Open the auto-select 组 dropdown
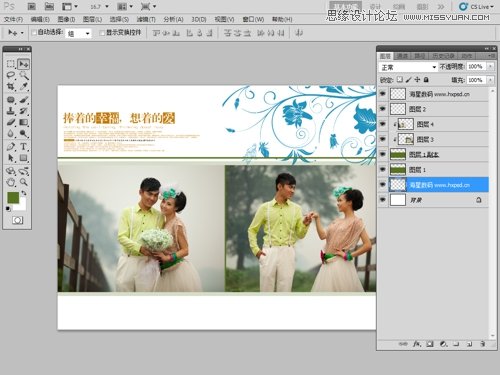The image size is (500, 375). [78, 33]
